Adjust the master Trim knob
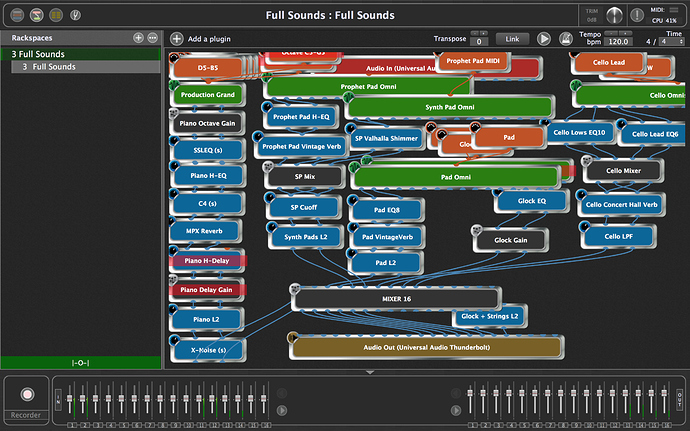 [x=614, y=15]
